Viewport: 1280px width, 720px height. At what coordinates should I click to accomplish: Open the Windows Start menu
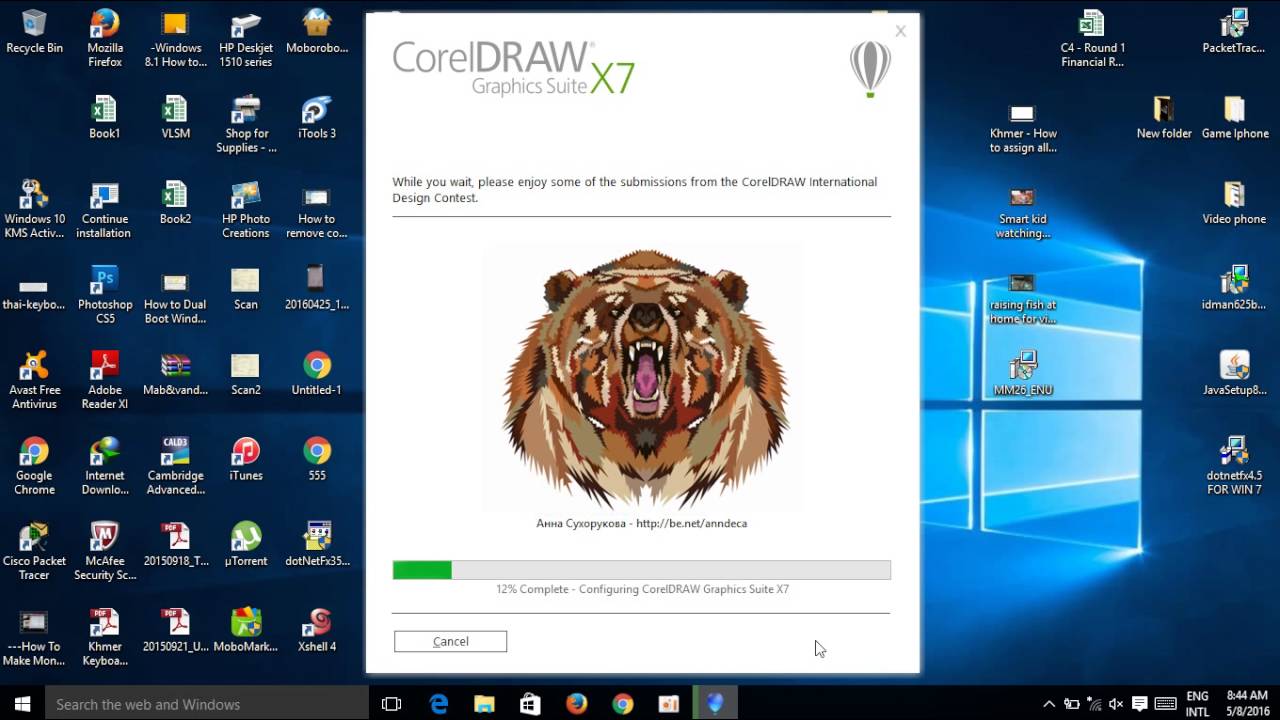tap(22, 704)
